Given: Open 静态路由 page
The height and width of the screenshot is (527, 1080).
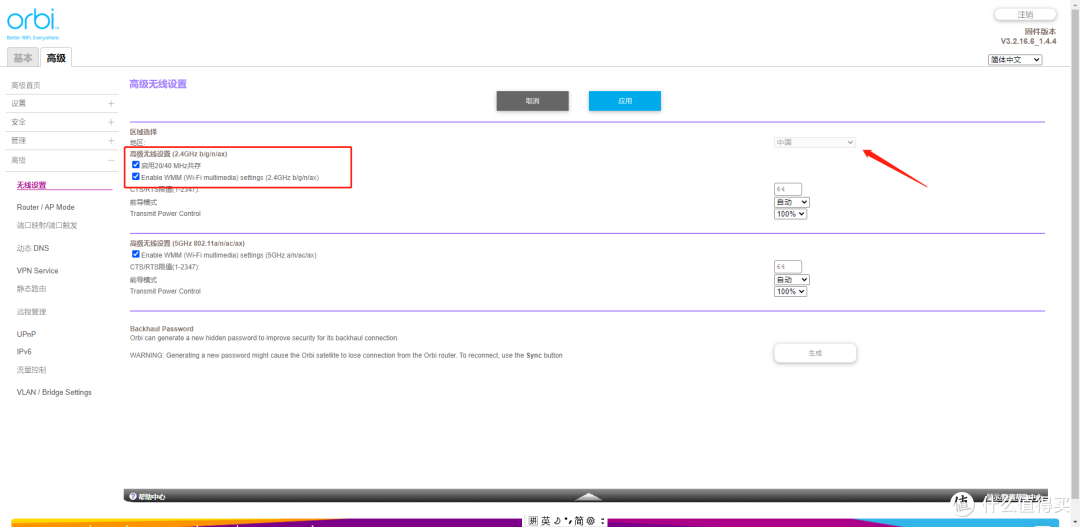Looking at the screenshot, I should point(31,289).
